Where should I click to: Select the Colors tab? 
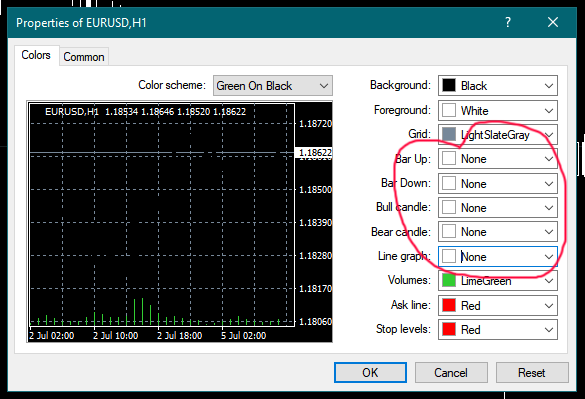[x=36, y=55]
